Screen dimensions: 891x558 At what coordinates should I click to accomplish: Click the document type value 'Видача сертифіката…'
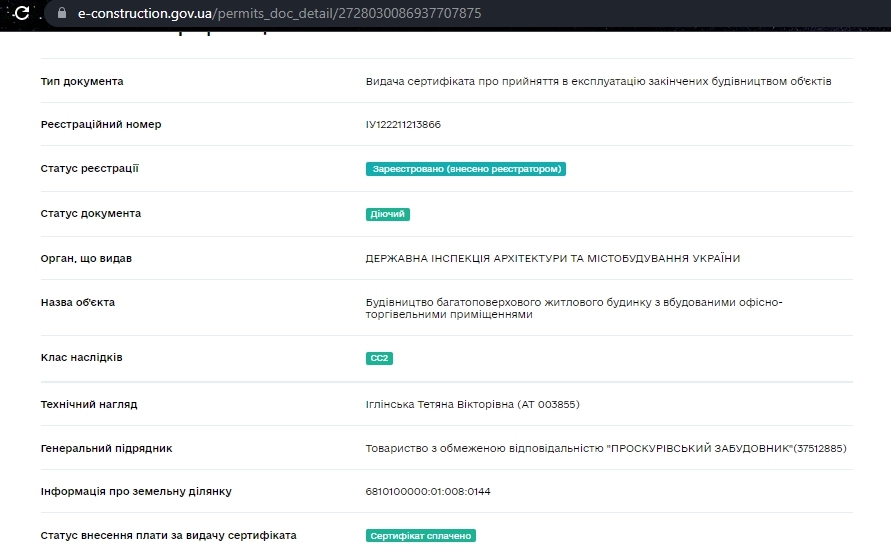(598, 81)
